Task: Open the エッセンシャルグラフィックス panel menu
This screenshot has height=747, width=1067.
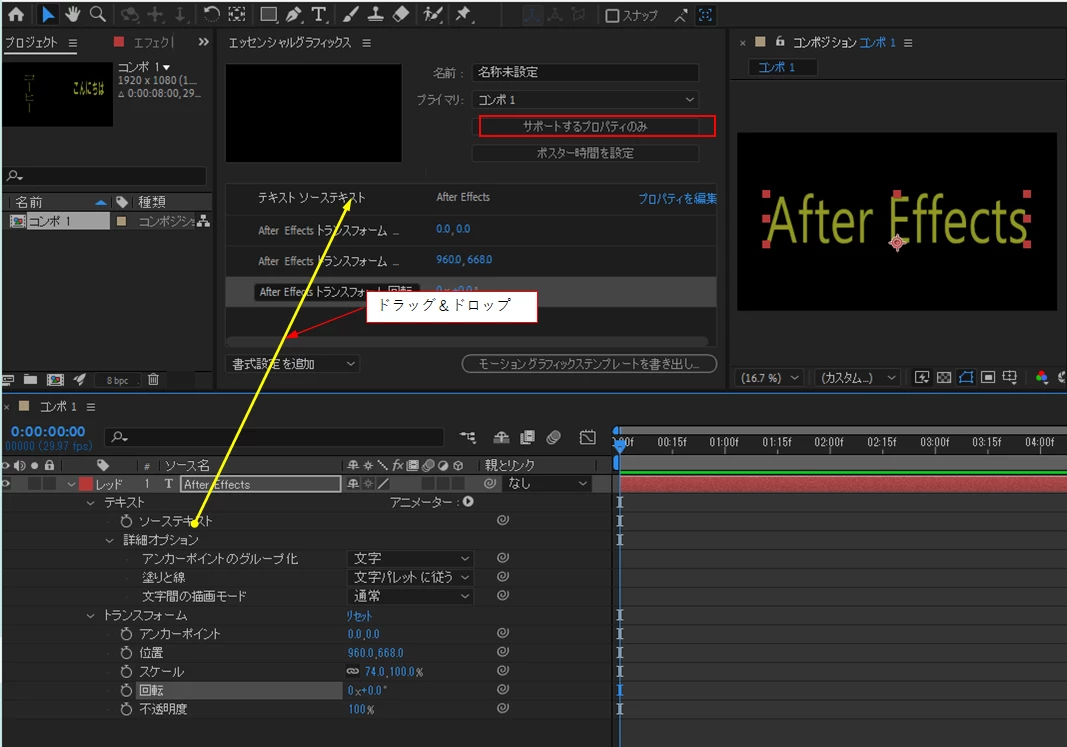Action: [x=367, y=43]
